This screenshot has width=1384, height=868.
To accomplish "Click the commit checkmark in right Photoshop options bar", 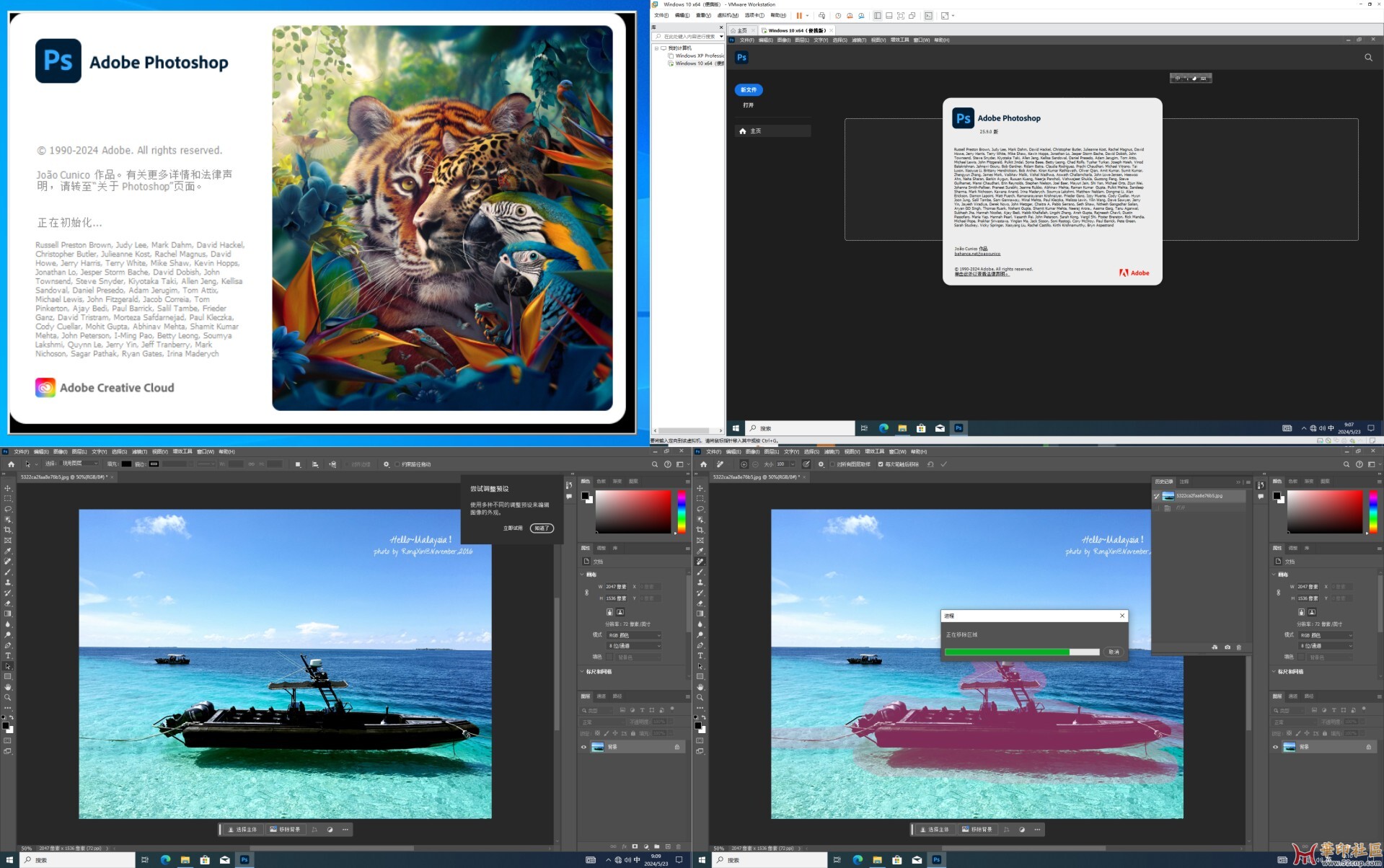I will point(943,464).
